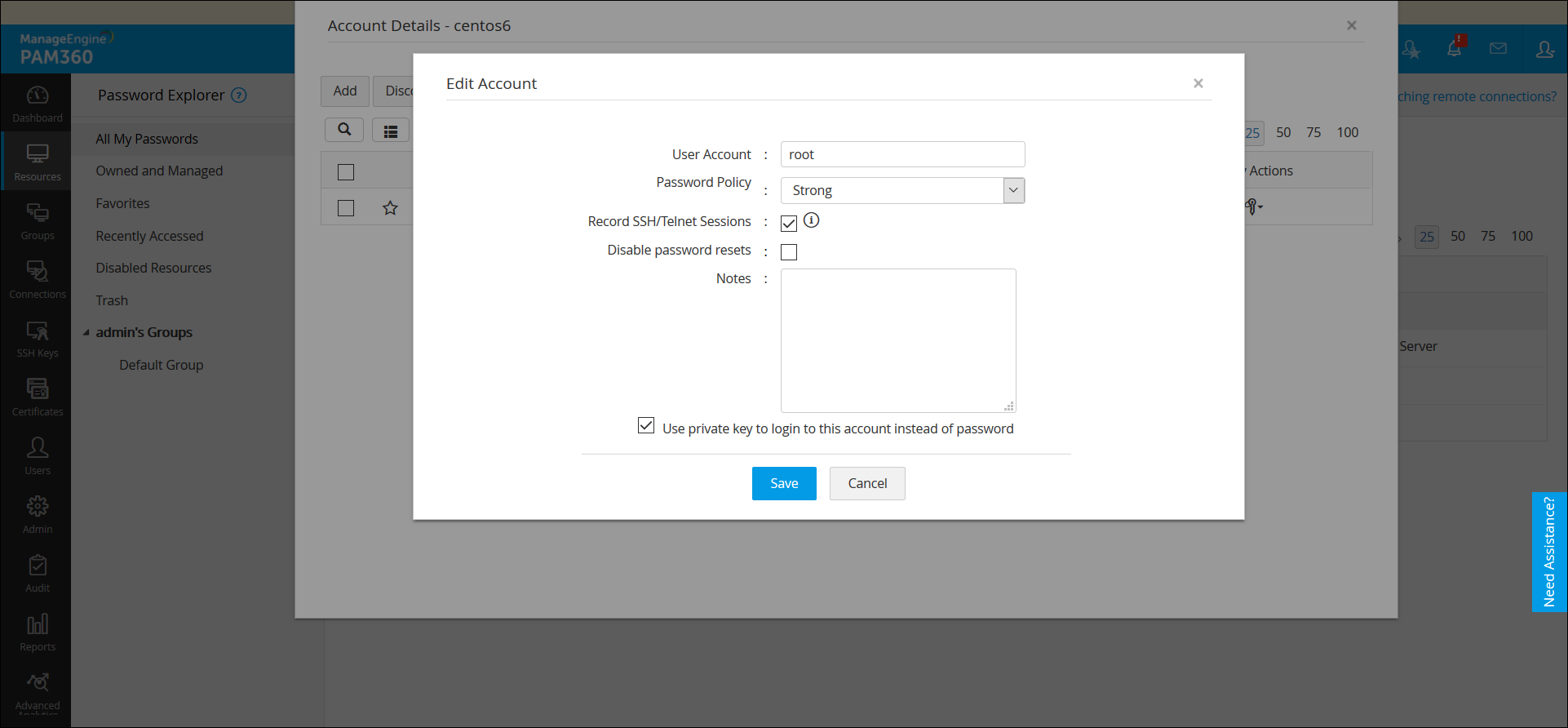The height and width of the screenshot is (728, 1568).
Task: Open the user profile icon in header
Action: pyautogui.click(x=1544, y=50)
